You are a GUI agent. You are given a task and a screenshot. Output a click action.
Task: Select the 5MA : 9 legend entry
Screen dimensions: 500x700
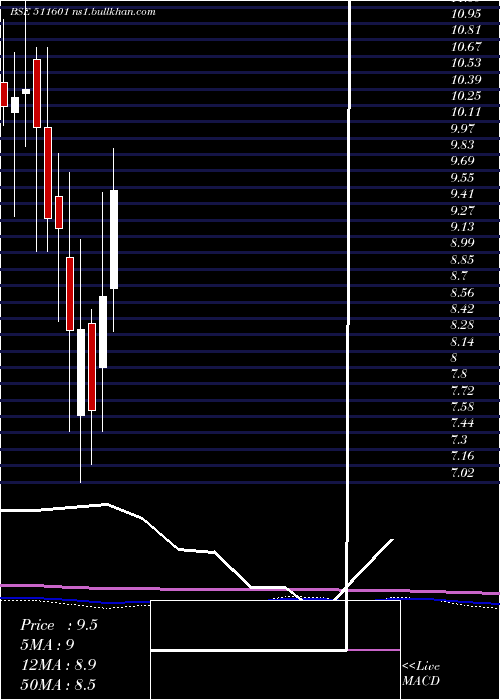tap(47, 644)
